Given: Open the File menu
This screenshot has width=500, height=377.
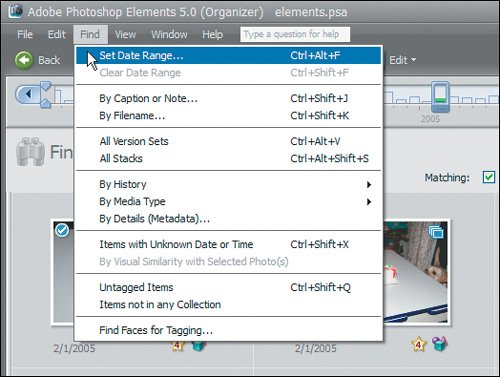Looking at the screenshot, I should [25, 34].
